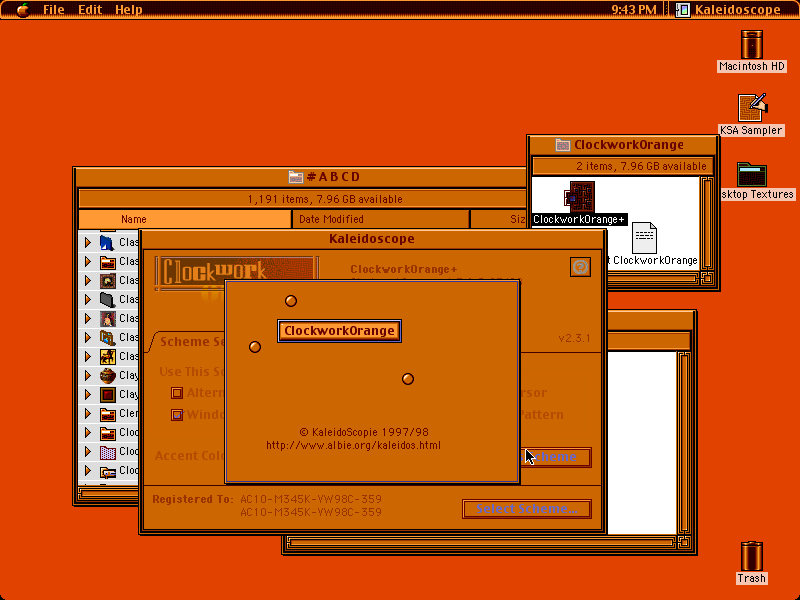Select the ClockworkOrange text document icon
Image resolution: width=800 pixels, height=600 pixels.
(x=644, y=238)
